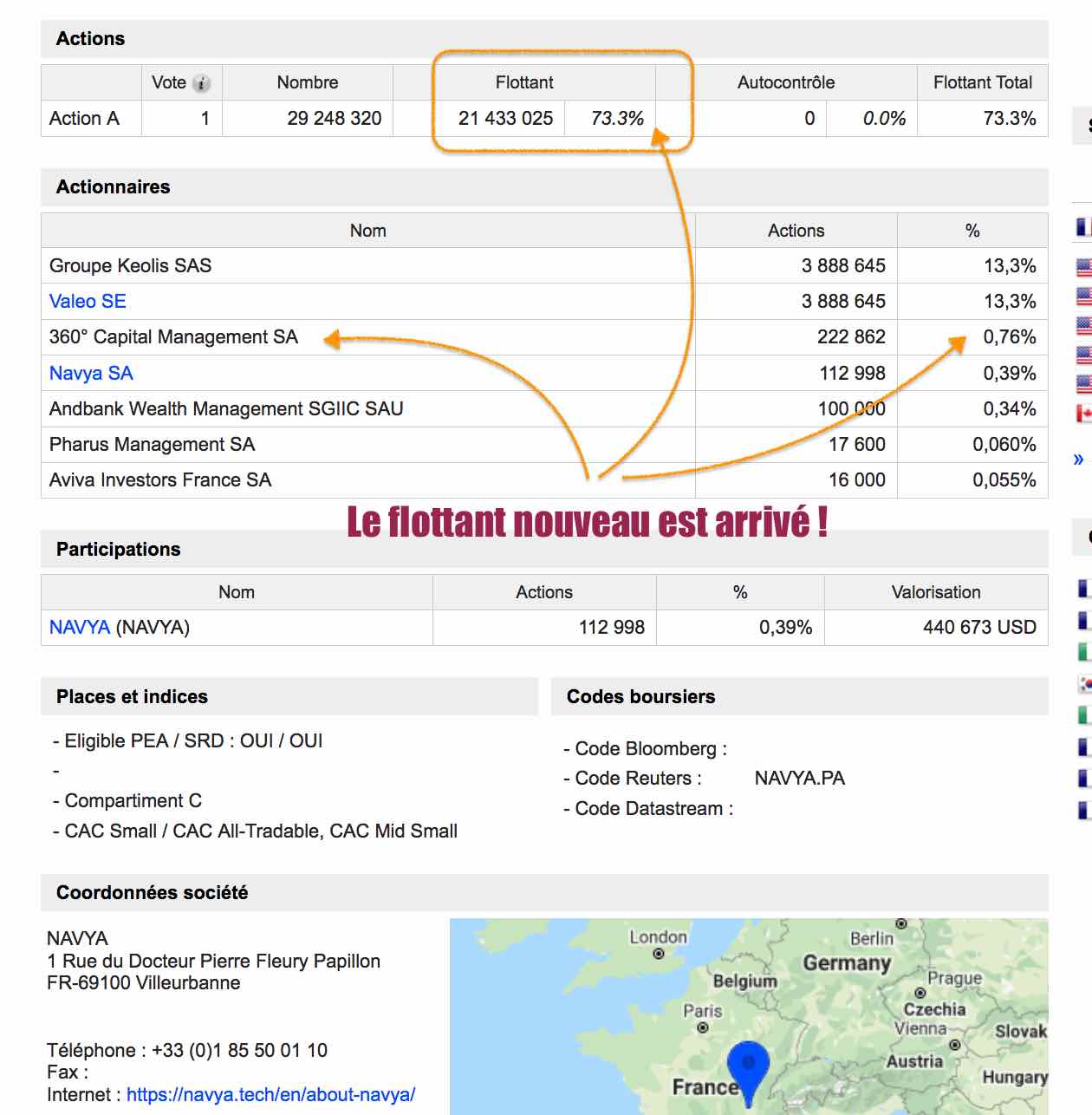Click the float value 21 433 025
Viewport: 1092px width, 1115px height.
pyautogui.click(x=505, y=119)
